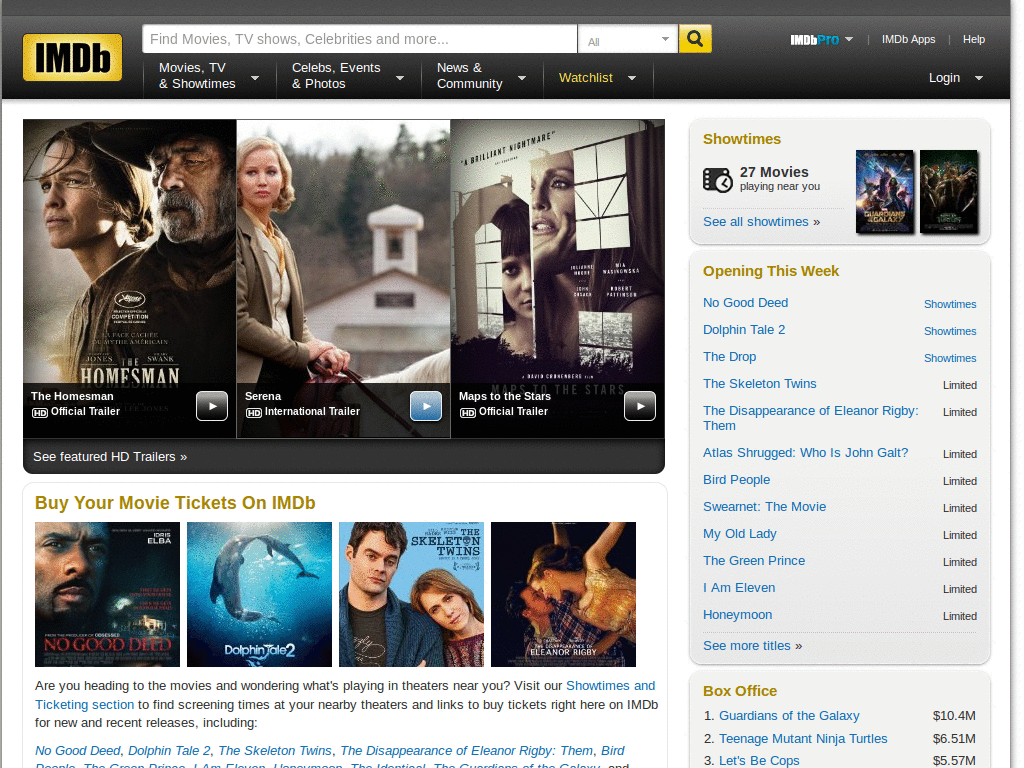Expand the News & Community menu
This screenshot has height=768, width=1024.
coord(481,76)
